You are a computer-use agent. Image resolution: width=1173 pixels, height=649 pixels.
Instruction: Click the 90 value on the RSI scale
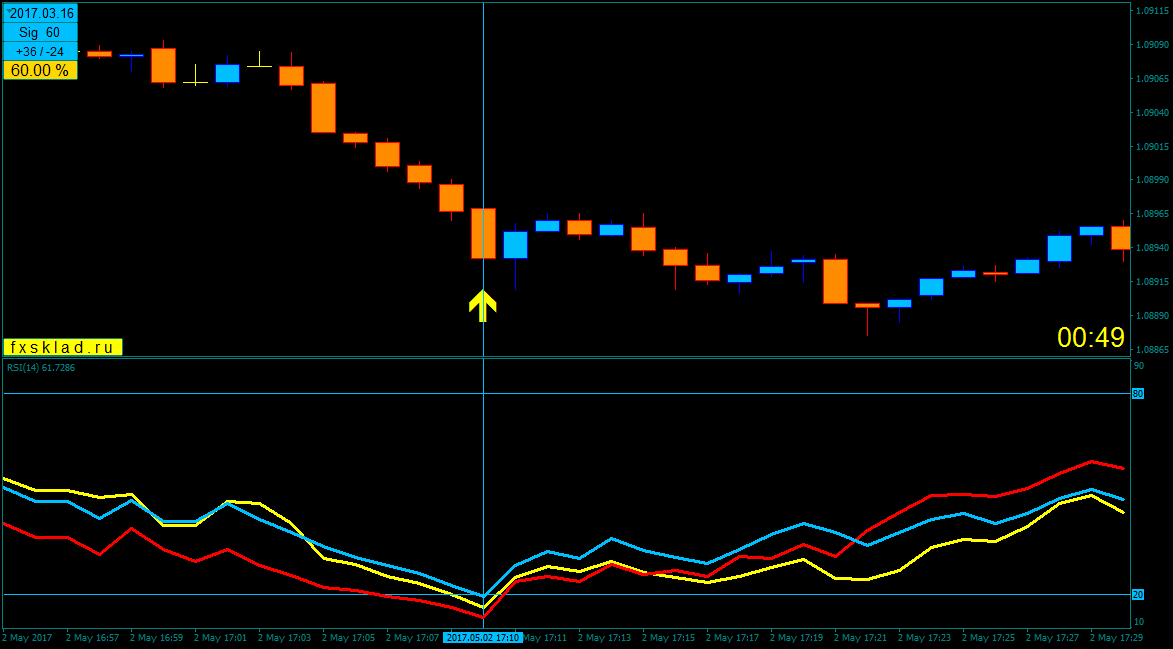(x=1137, y=366)
